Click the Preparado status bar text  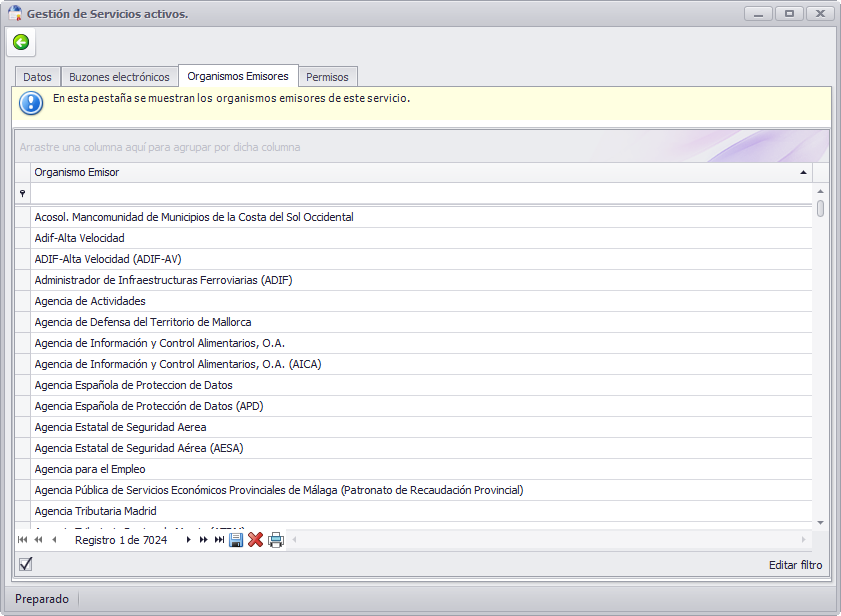click(42, 599)
